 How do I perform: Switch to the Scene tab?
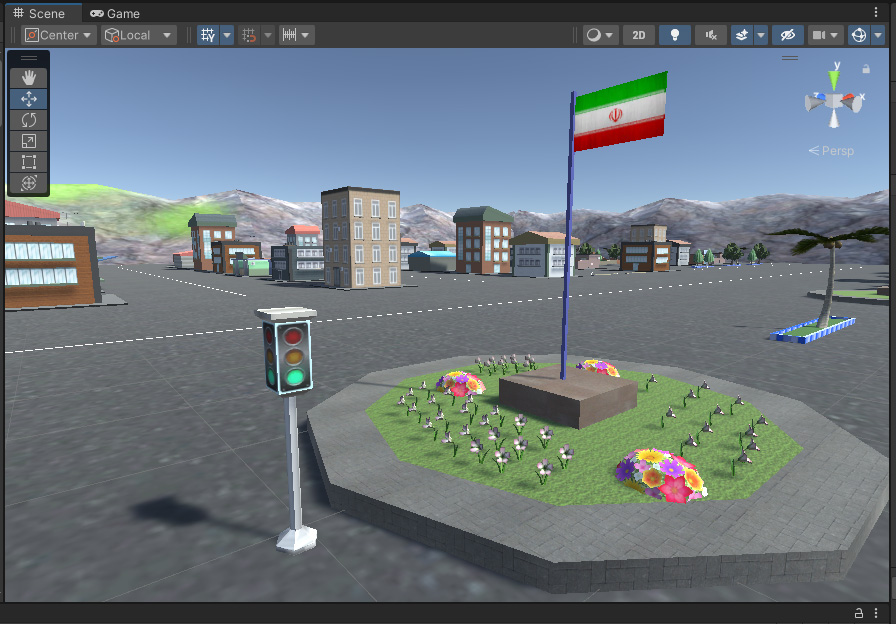click(39, 13)
